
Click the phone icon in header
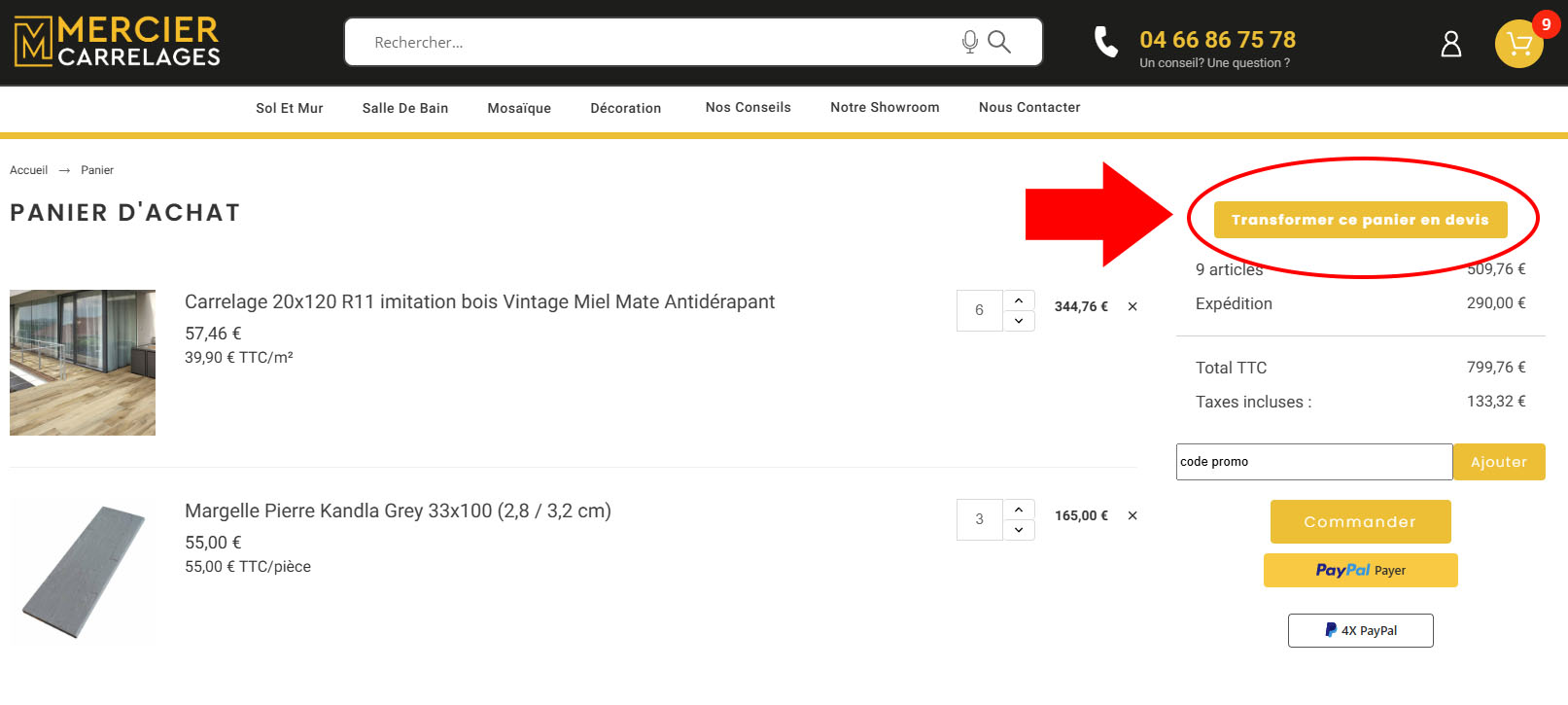(x=1106, y=42)
